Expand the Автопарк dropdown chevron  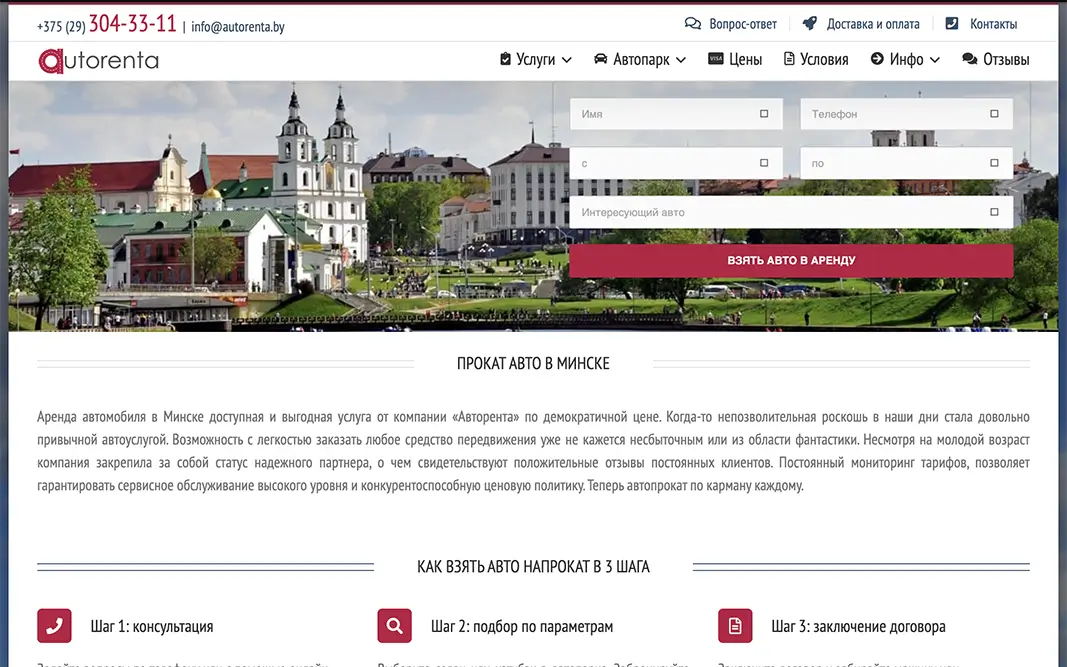point(680,60)
